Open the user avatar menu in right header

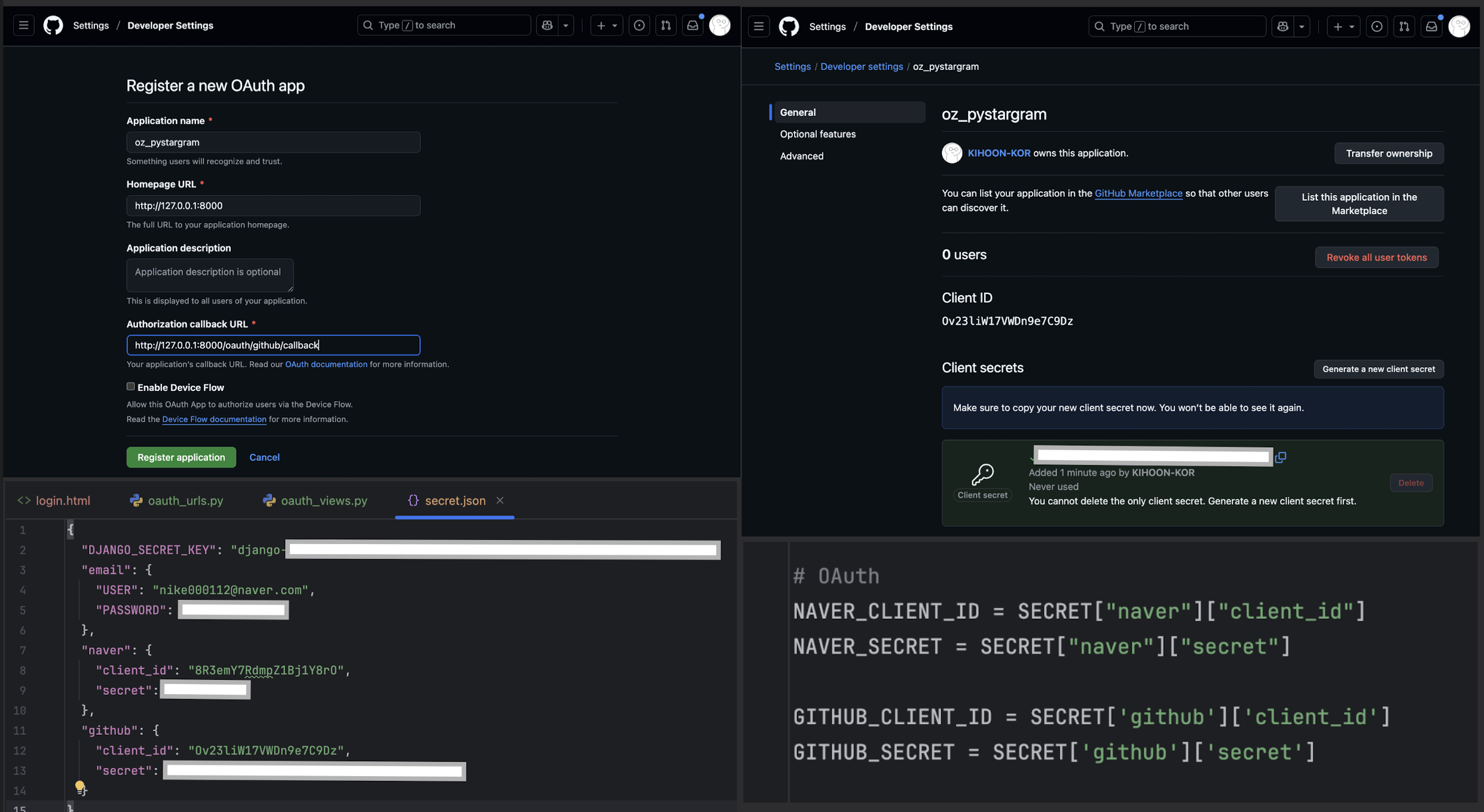pyautogui.click(x=1459, y=26)
